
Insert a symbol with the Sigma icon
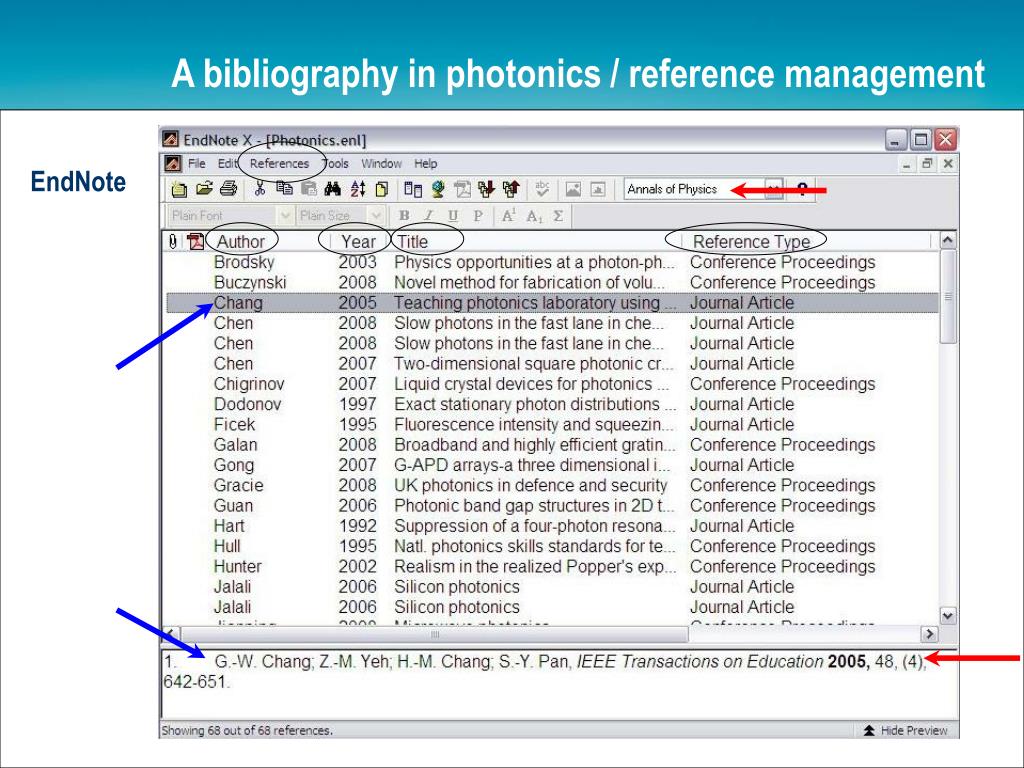click(558, 216)
